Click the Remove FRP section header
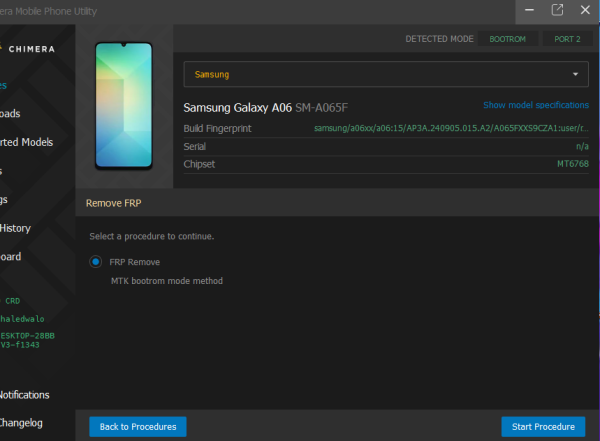600x441 pixels. click(x=113, y=203)
